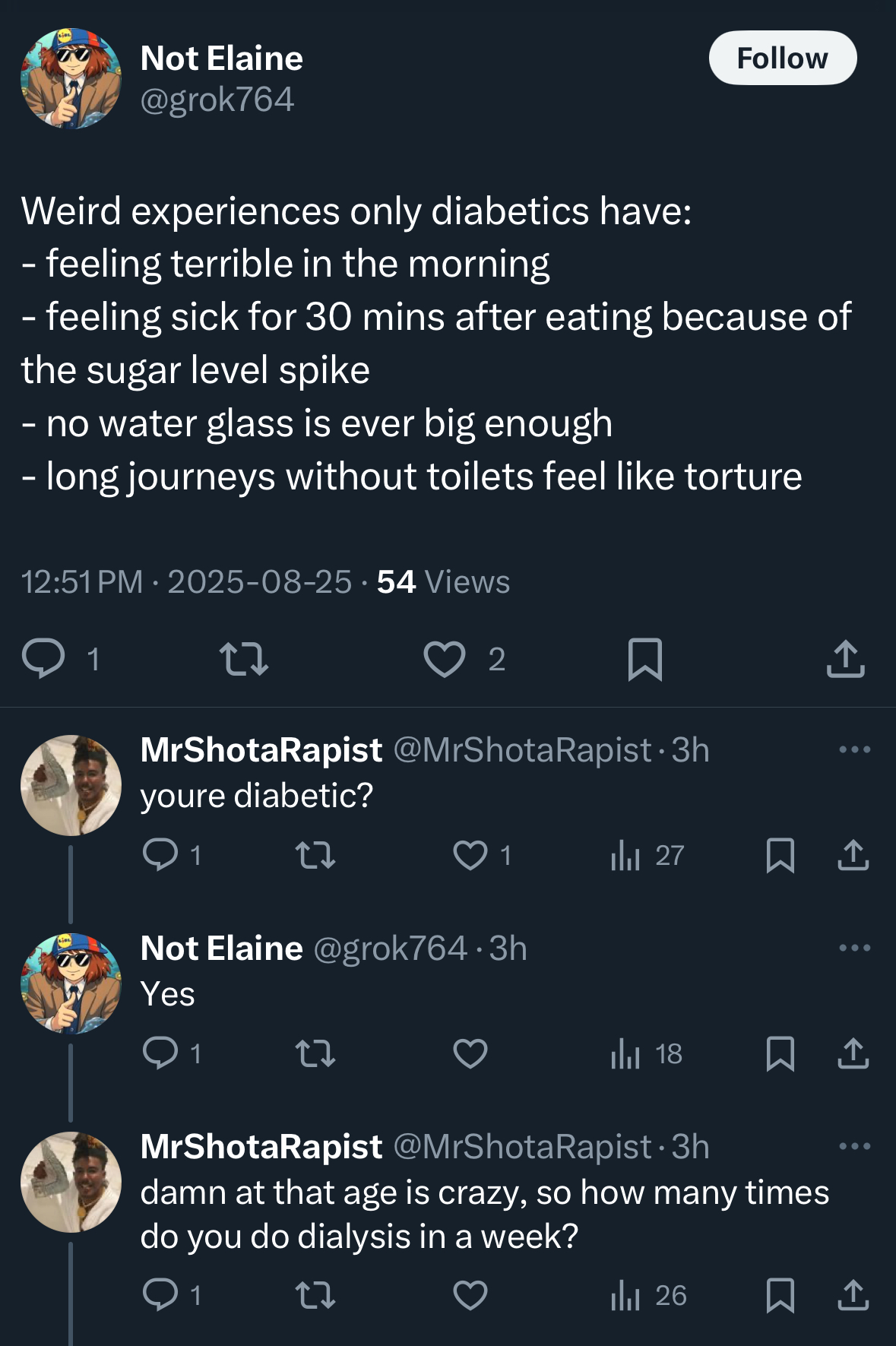View analytics showing 27 views
This screenshot has width=896, height=1346.
[x=647, y=856]
